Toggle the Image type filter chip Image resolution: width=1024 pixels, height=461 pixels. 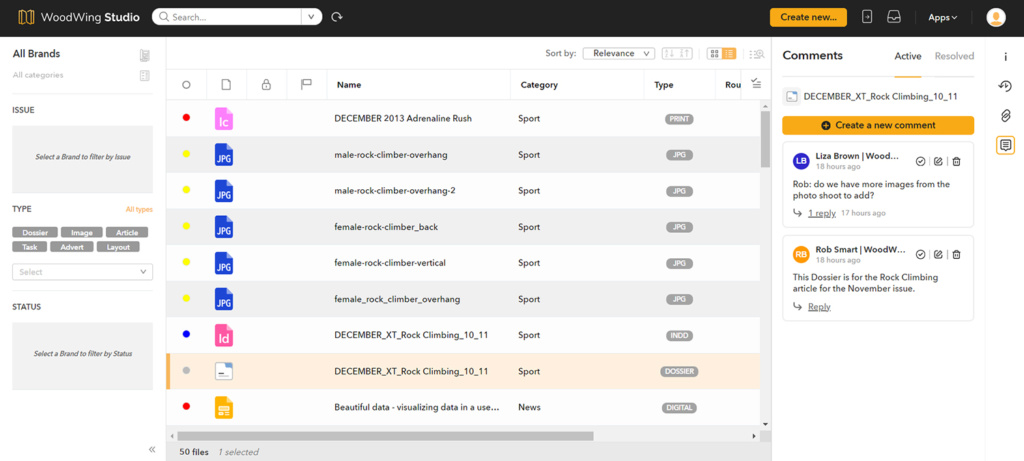[80, 232]
